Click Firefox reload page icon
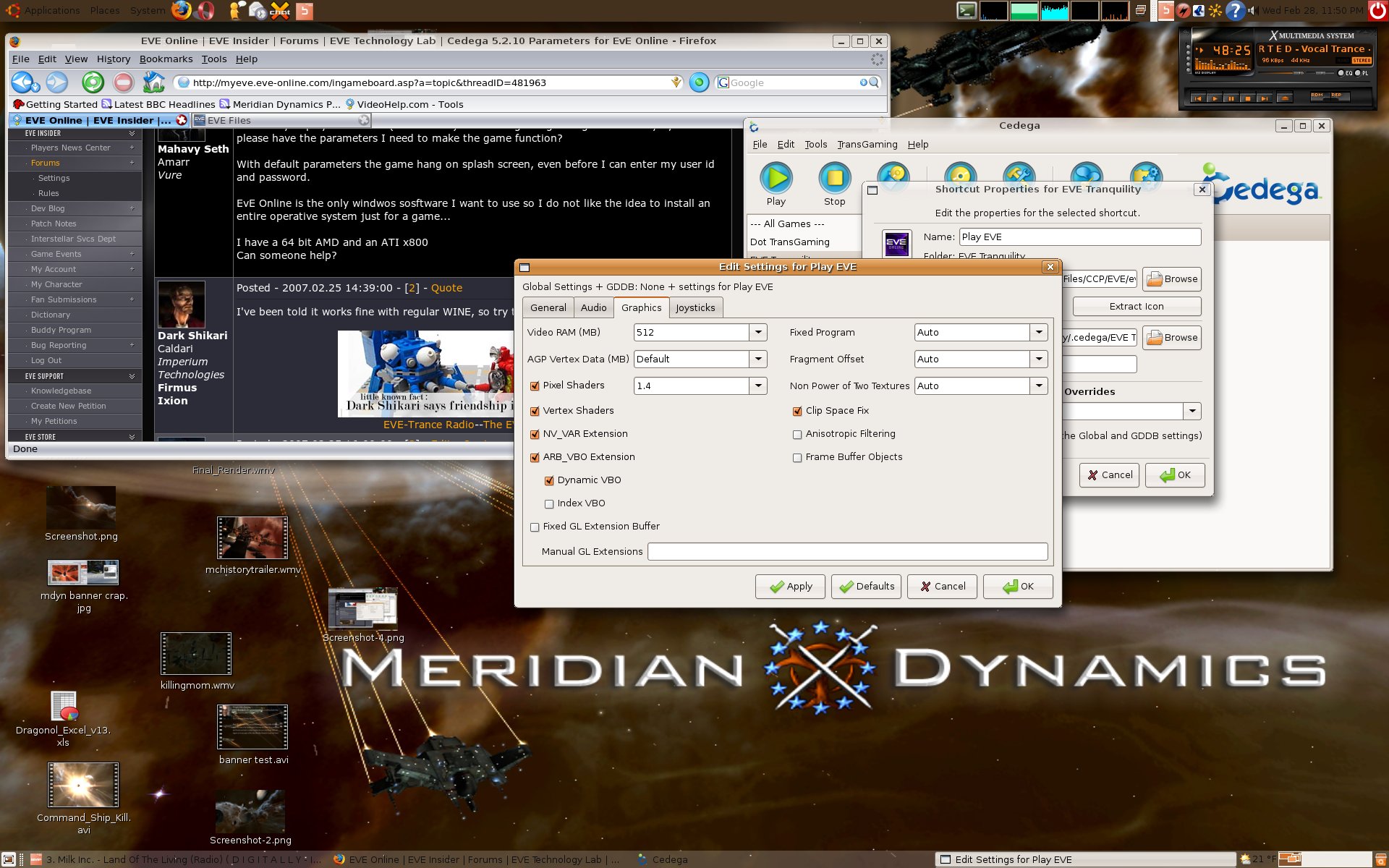 pos(93,82)
